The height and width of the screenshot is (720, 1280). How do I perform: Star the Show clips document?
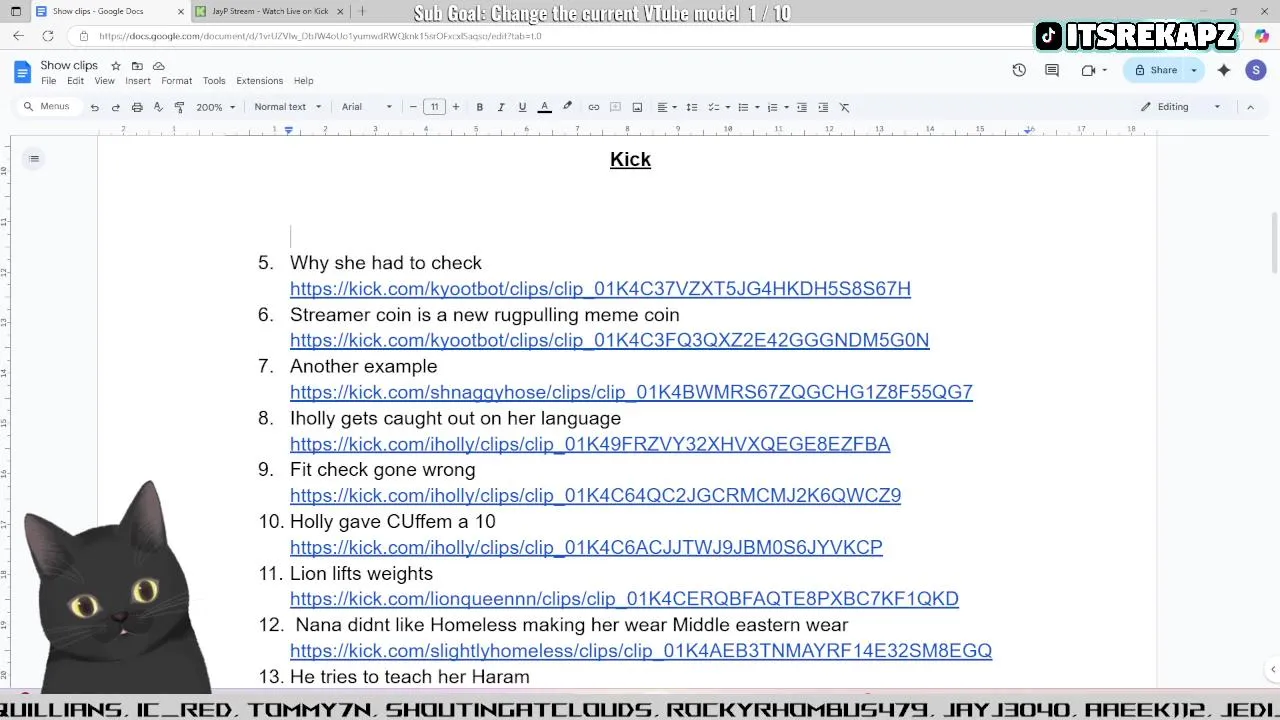coord(116,66)
